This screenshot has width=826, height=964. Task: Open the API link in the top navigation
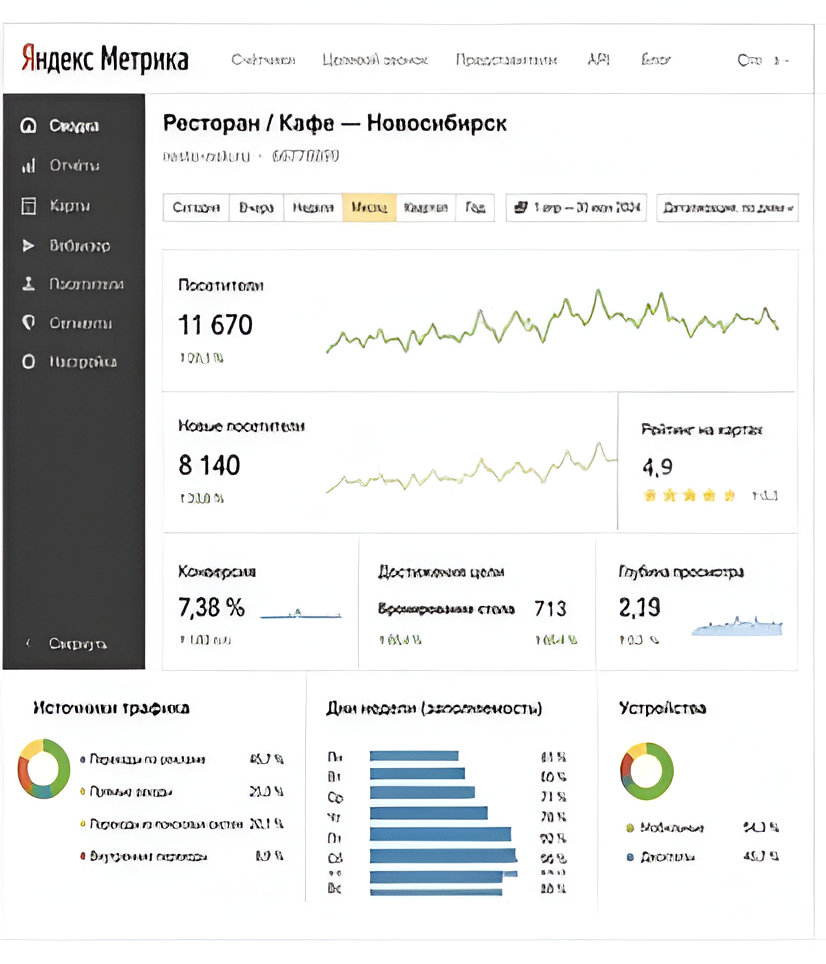[598, 60]
